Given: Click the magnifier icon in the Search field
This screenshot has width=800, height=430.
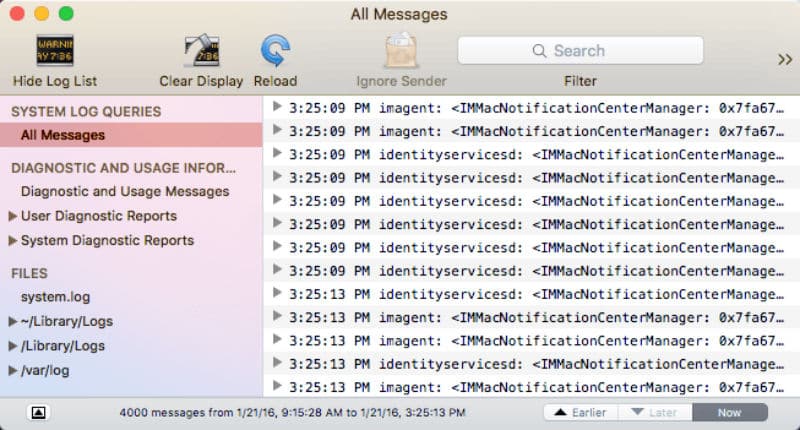Looking at the screenshot, I should (x=539, y=51).
